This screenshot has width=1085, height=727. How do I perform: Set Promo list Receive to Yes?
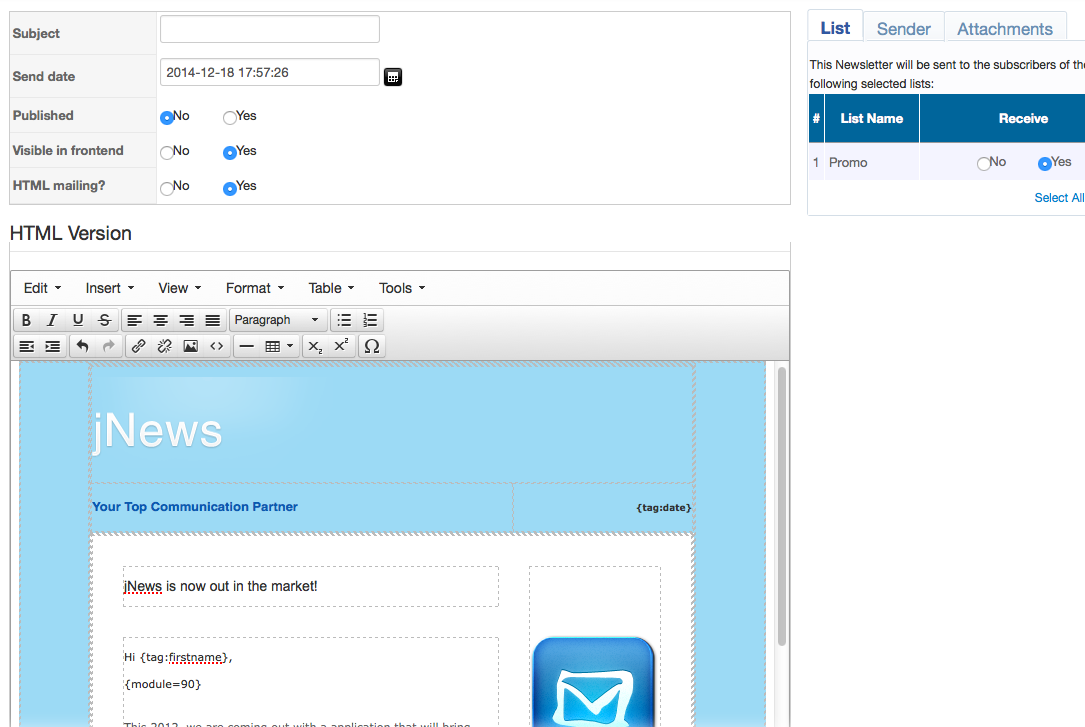(x=1045, y=164)
